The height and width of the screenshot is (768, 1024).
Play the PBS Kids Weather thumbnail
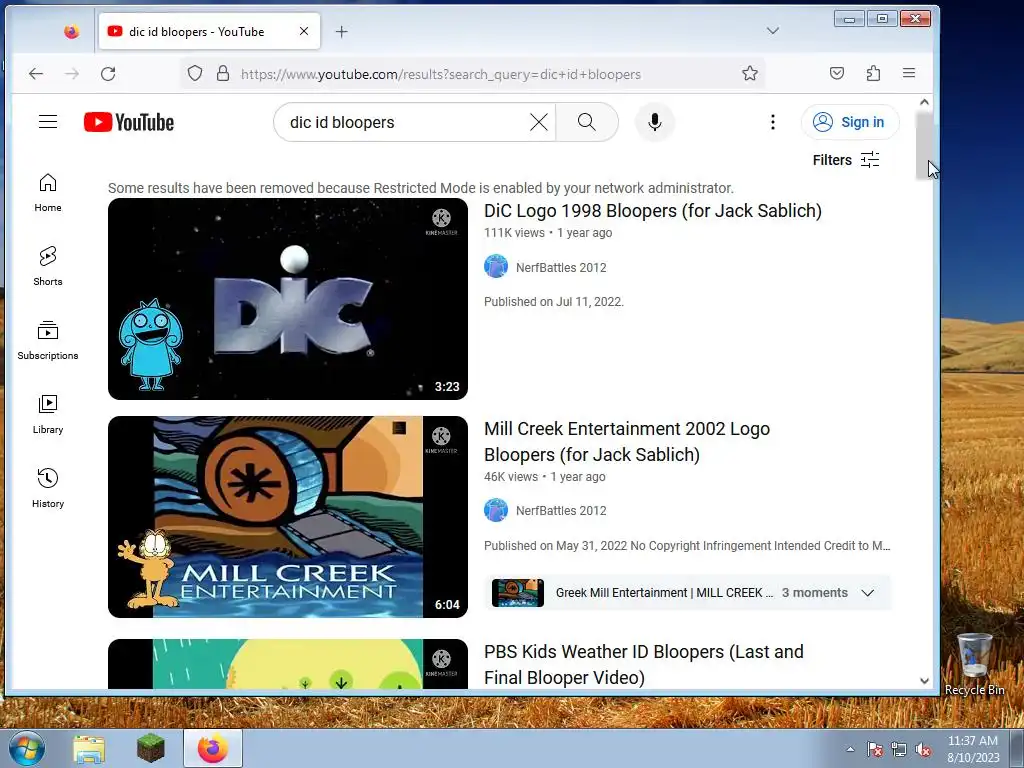(x=288, y=664)
